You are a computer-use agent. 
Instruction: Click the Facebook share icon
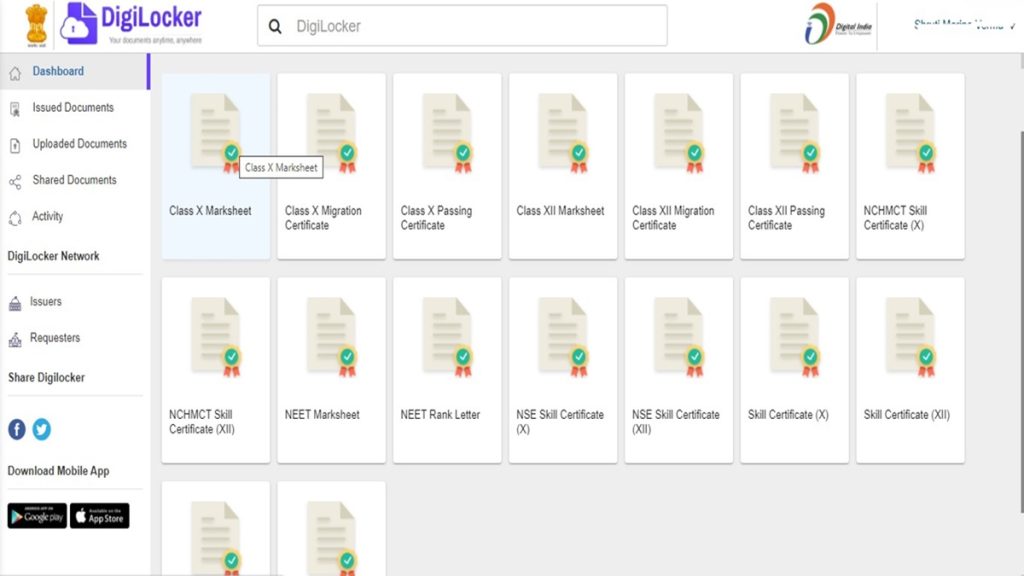coord(16,430)
